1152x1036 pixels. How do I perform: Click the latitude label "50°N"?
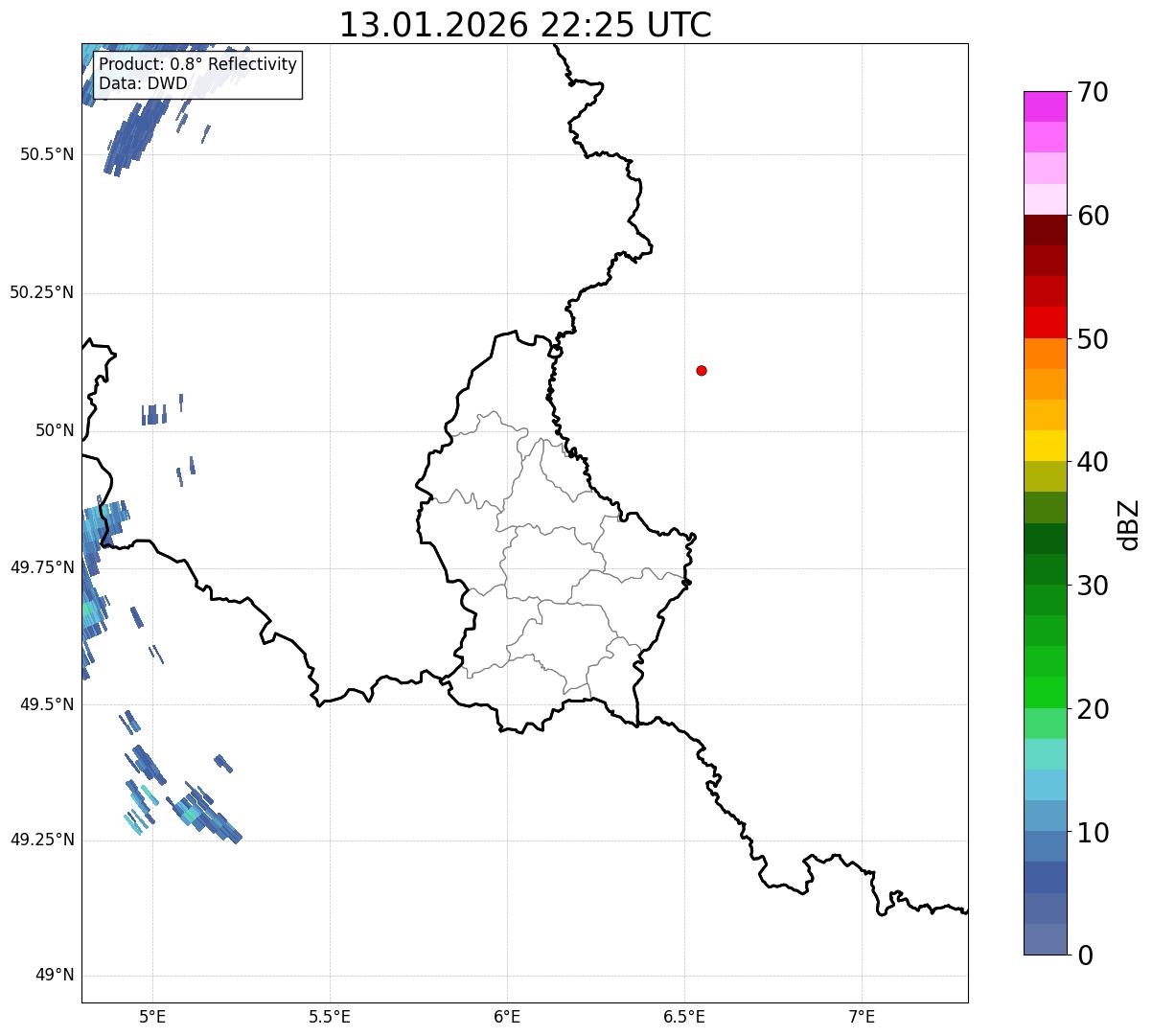[55, 430]
